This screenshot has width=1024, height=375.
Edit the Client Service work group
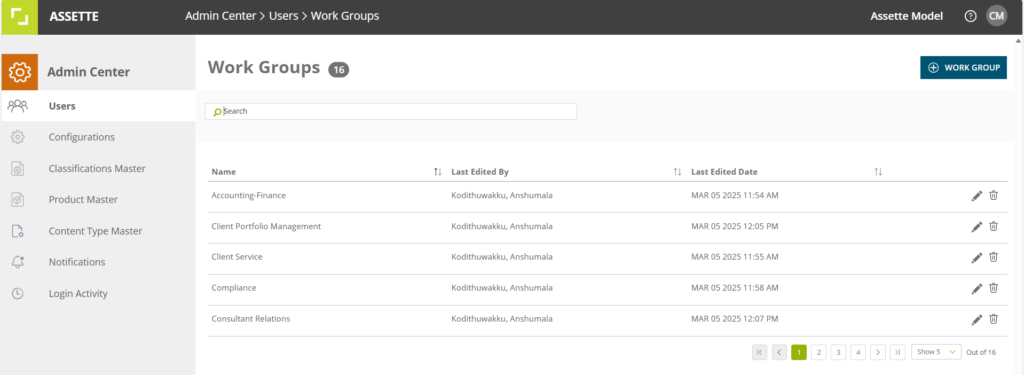tap(976, 257)
